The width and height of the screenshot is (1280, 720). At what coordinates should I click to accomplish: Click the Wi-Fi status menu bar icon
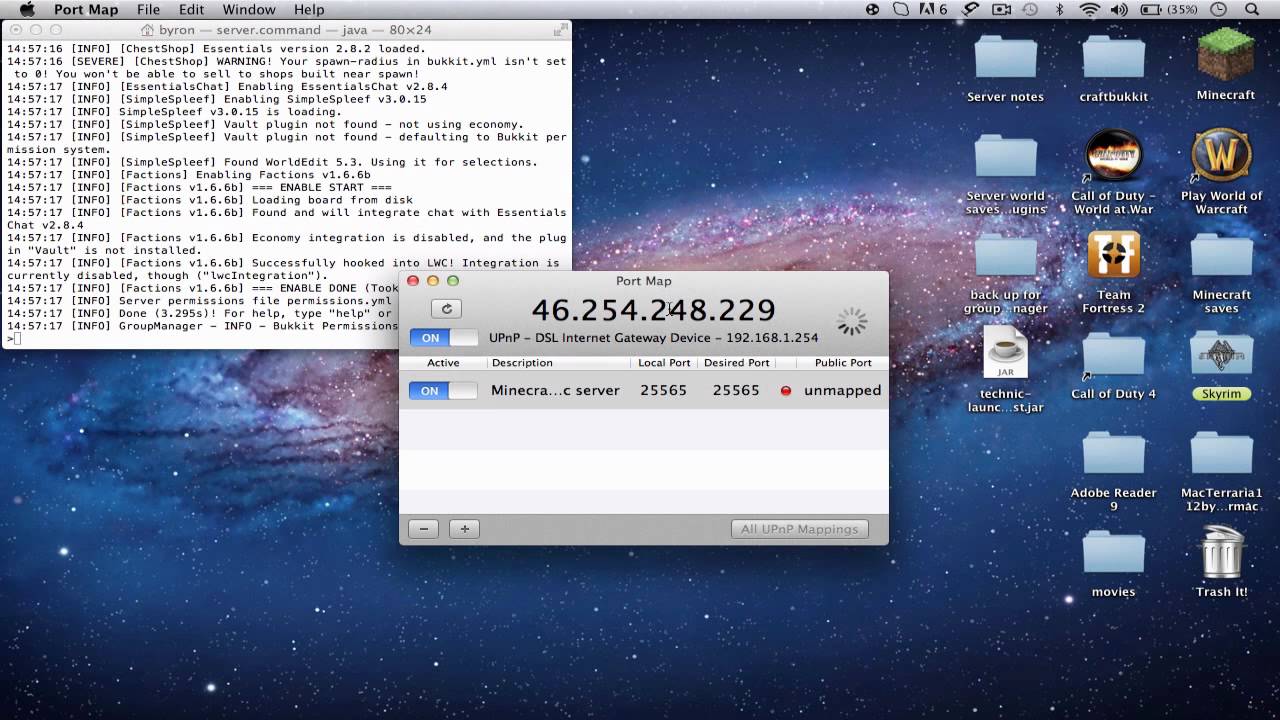1089,9
